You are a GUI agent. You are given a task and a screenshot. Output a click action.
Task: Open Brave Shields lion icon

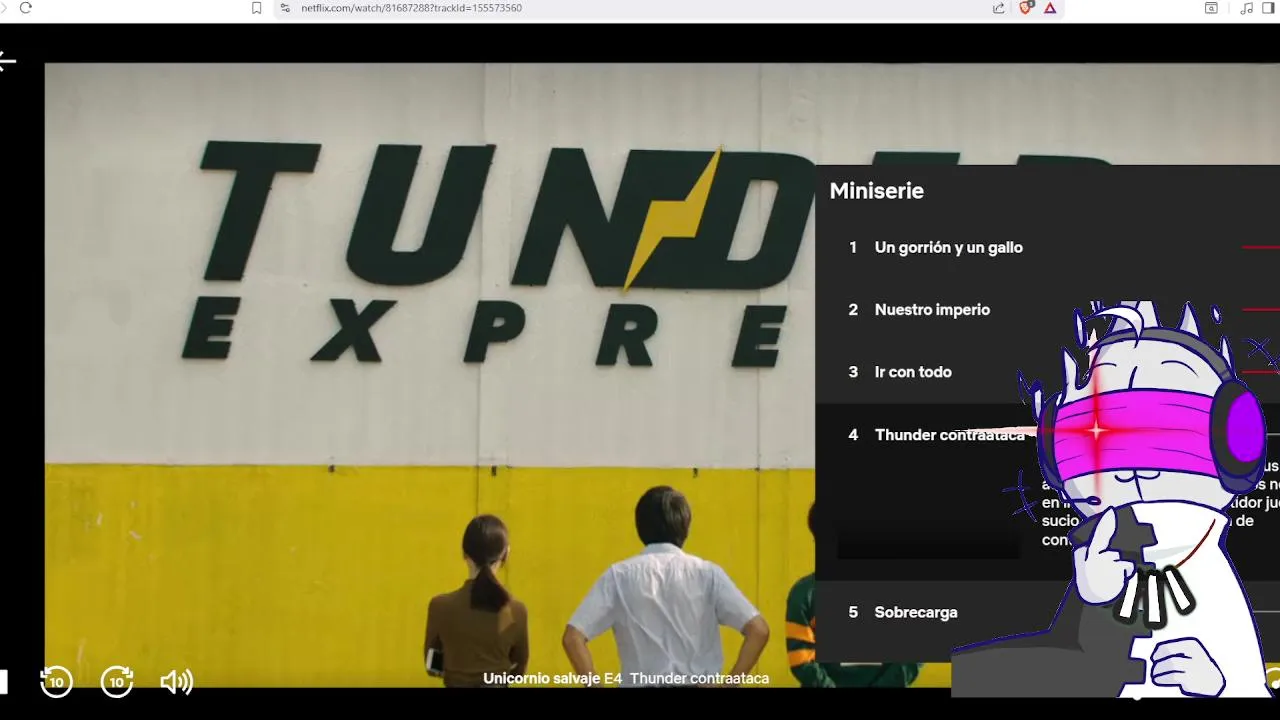click(x=1026, y=8)
